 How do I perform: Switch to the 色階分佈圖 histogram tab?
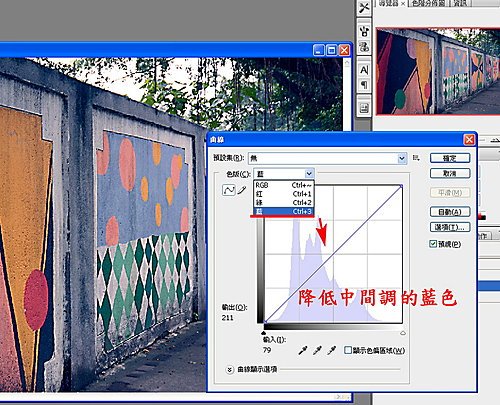(428, 3)
